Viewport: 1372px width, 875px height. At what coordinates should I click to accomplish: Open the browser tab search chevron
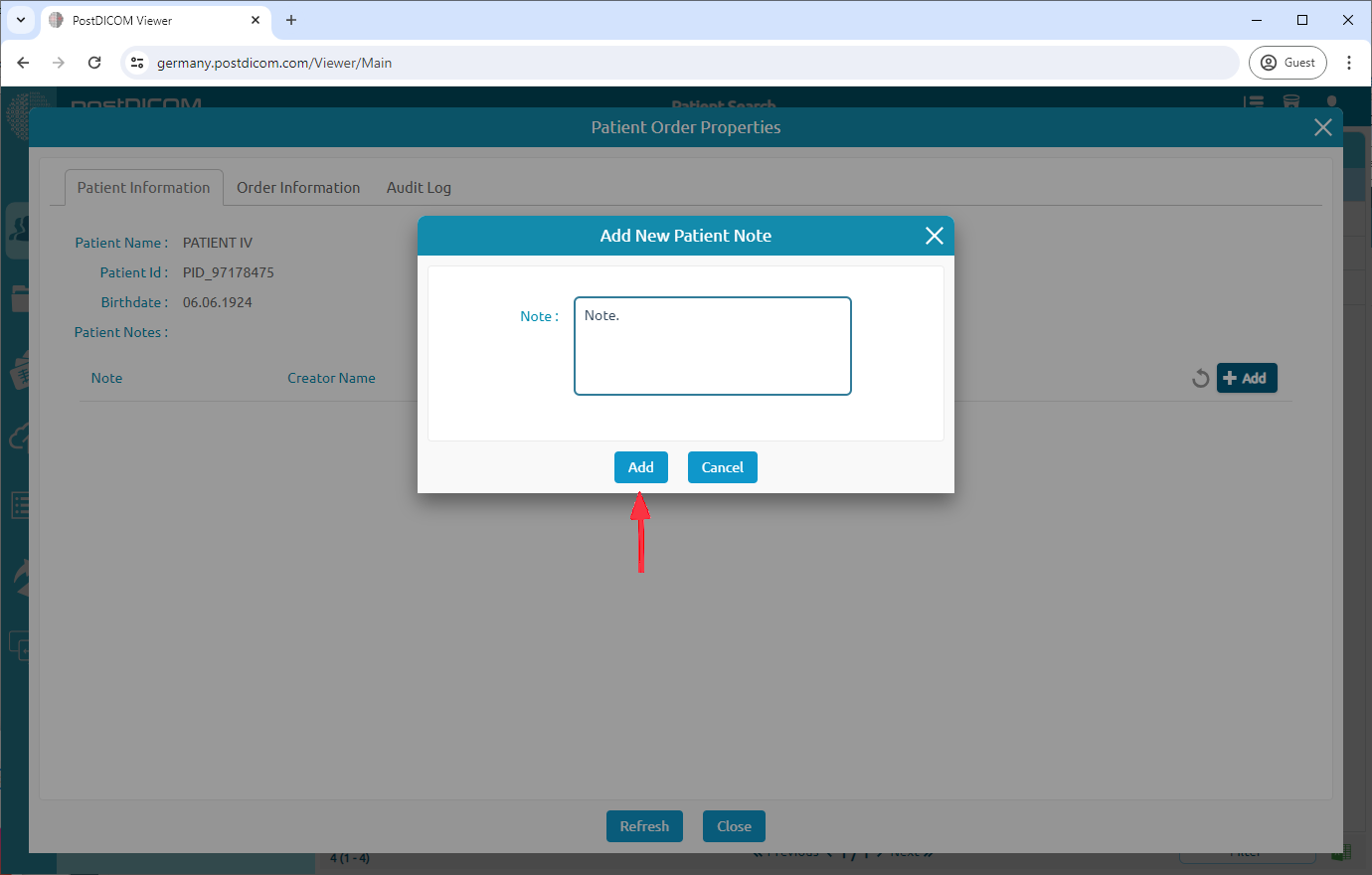coord(20,20)
